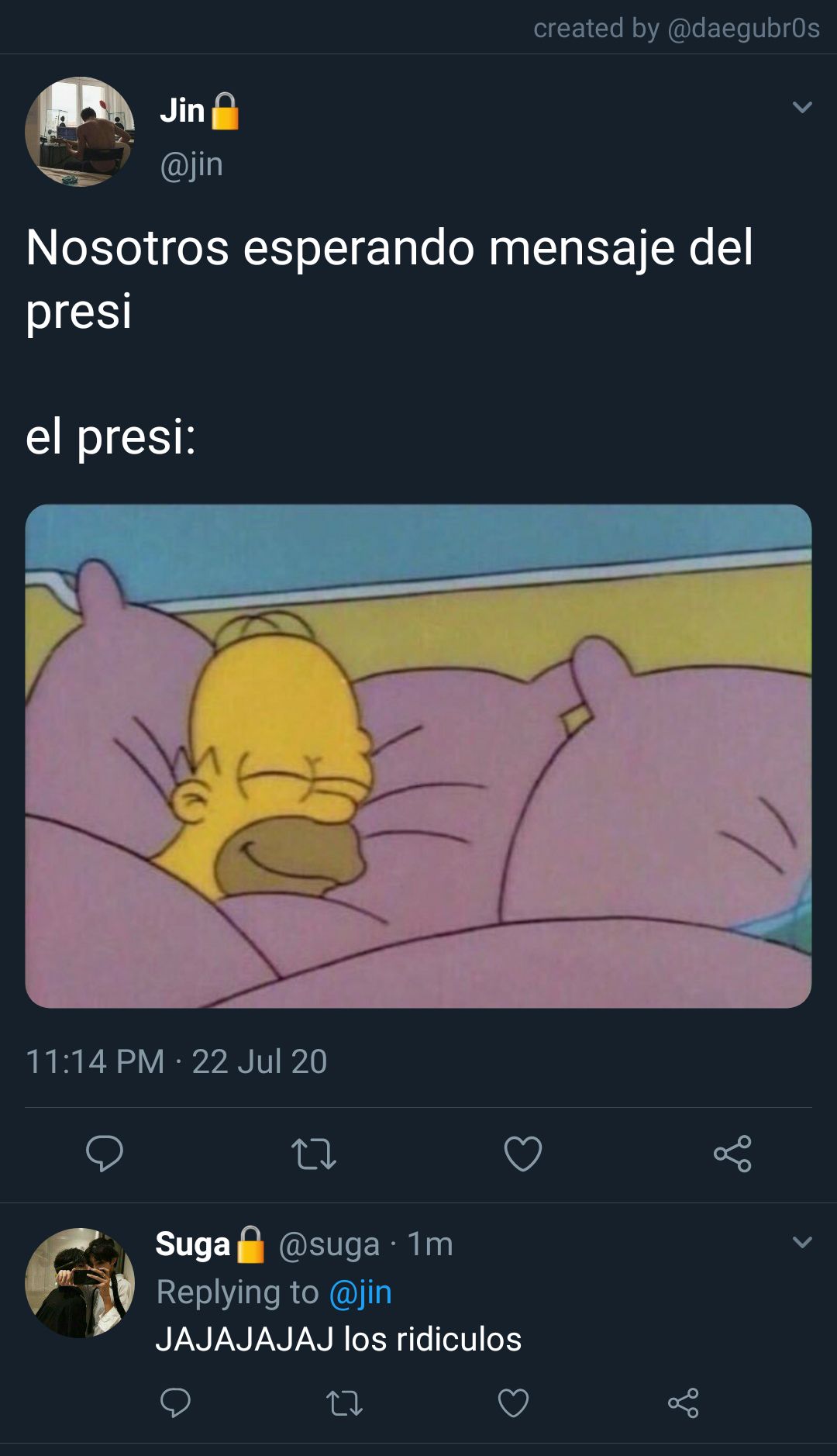Viewport: 837px width, 1456px height.
Task: Retweet Suga's reply
Action: point(345,1403)
